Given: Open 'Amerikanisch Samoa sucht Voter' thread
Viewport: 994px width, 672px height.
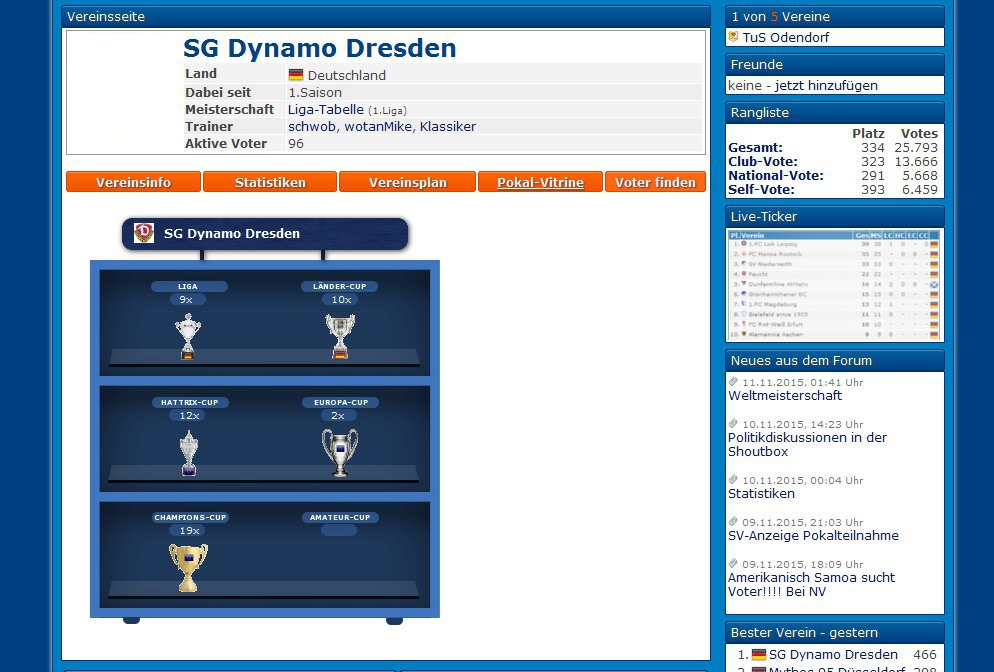Looking at the screenshot, I should point(811,585).
